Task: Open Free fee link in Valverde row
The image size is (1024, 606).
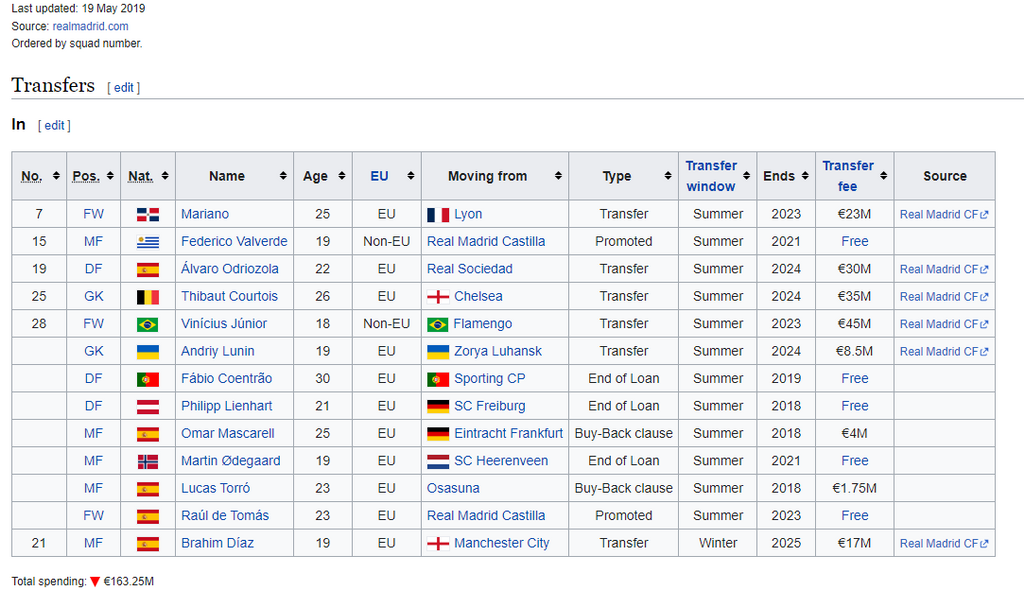Action: (855, 242)
